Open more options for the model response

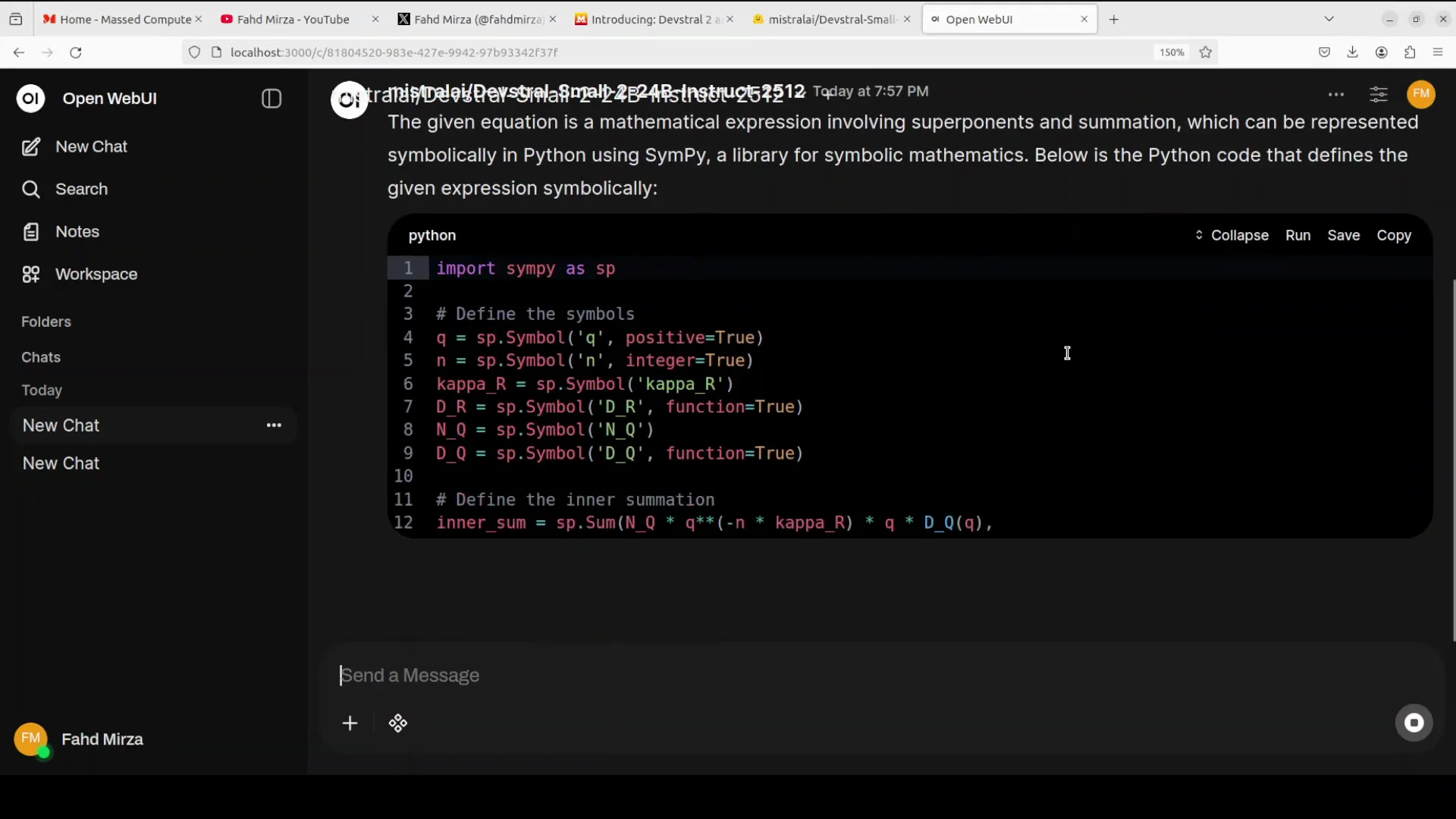pyautogui.click(x=1336, y=94)
